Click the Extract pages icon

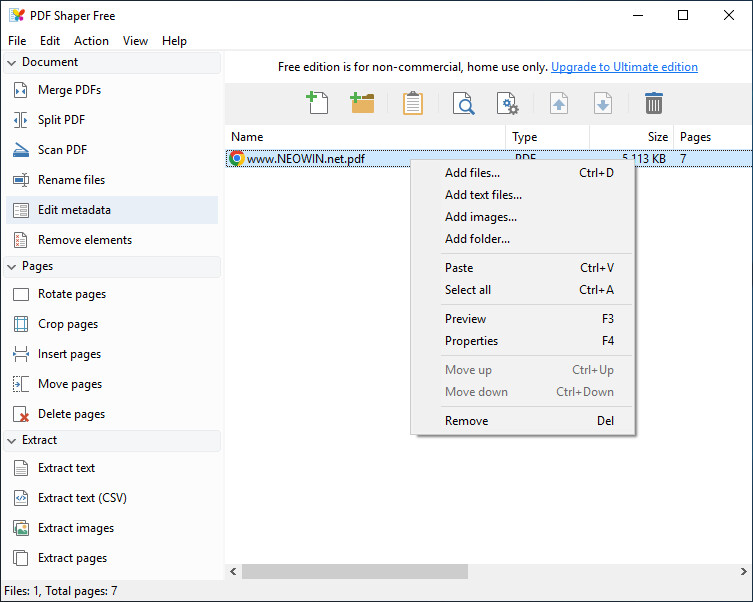tap(21, 558)
